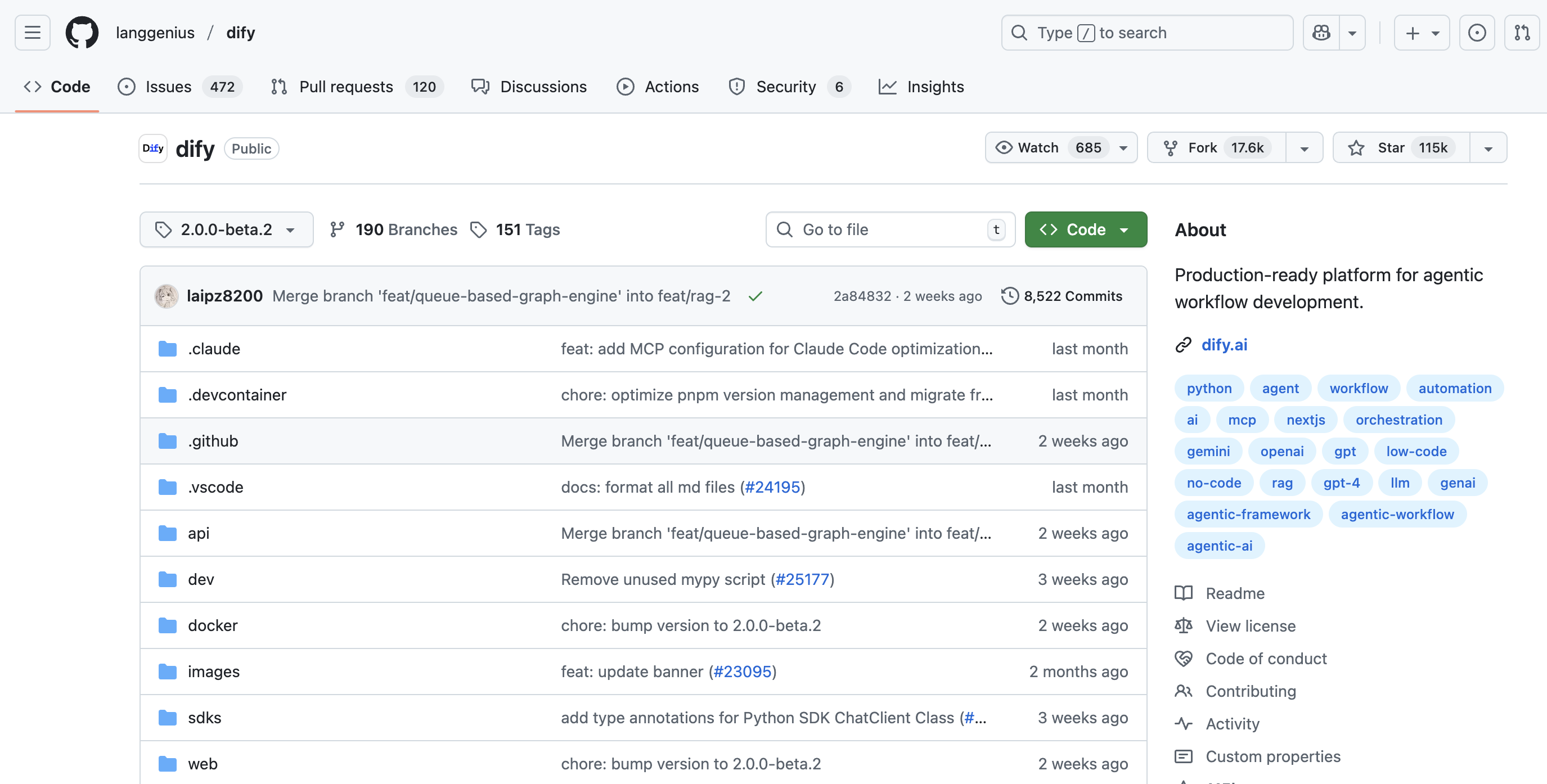Open notifications bell icon
This screenshot has width=1547, height=784.
(1477, 33)
